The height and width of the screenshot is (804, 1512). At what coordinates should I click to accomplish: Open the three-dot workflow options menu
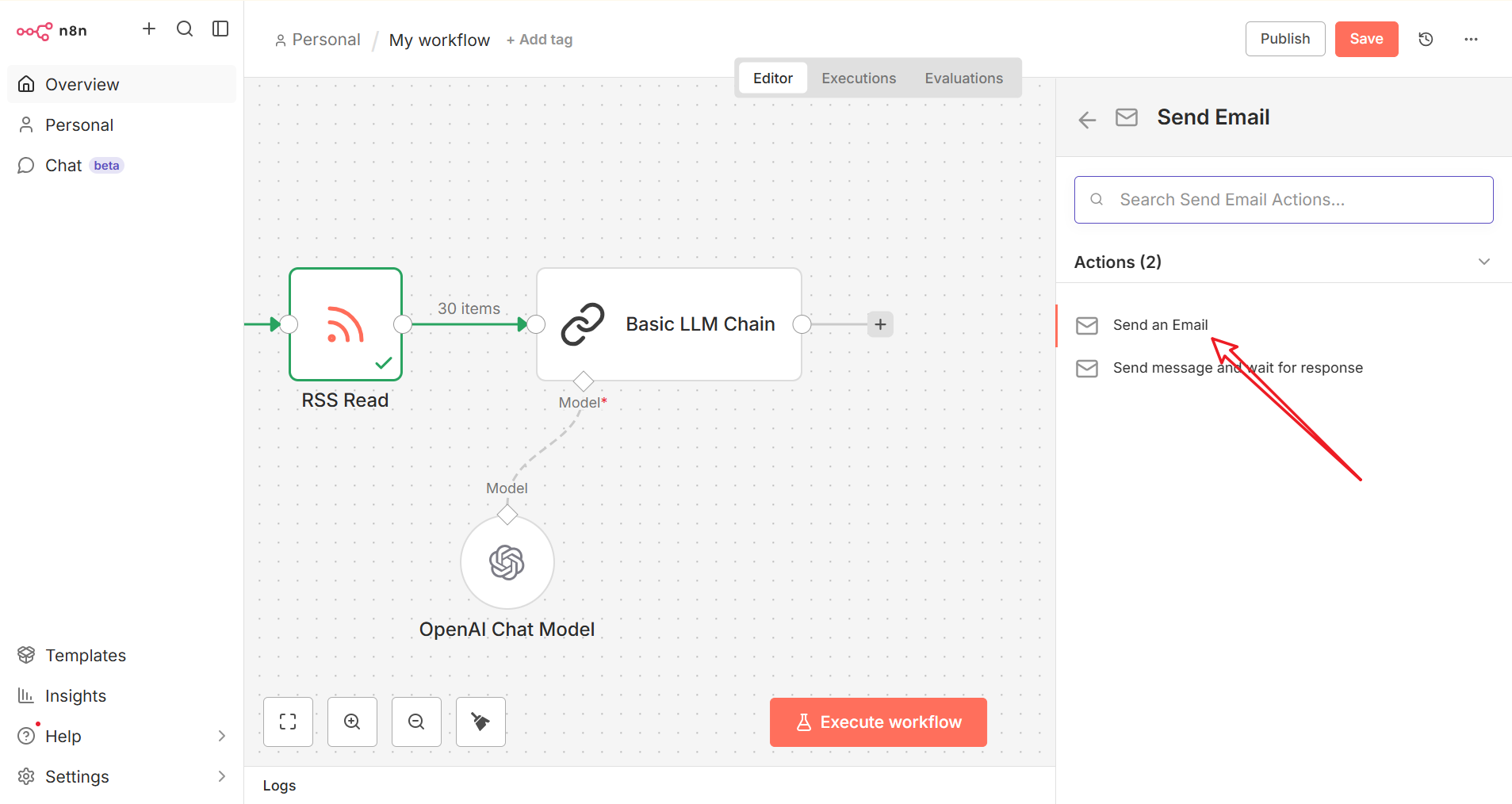click(1471, 39)
